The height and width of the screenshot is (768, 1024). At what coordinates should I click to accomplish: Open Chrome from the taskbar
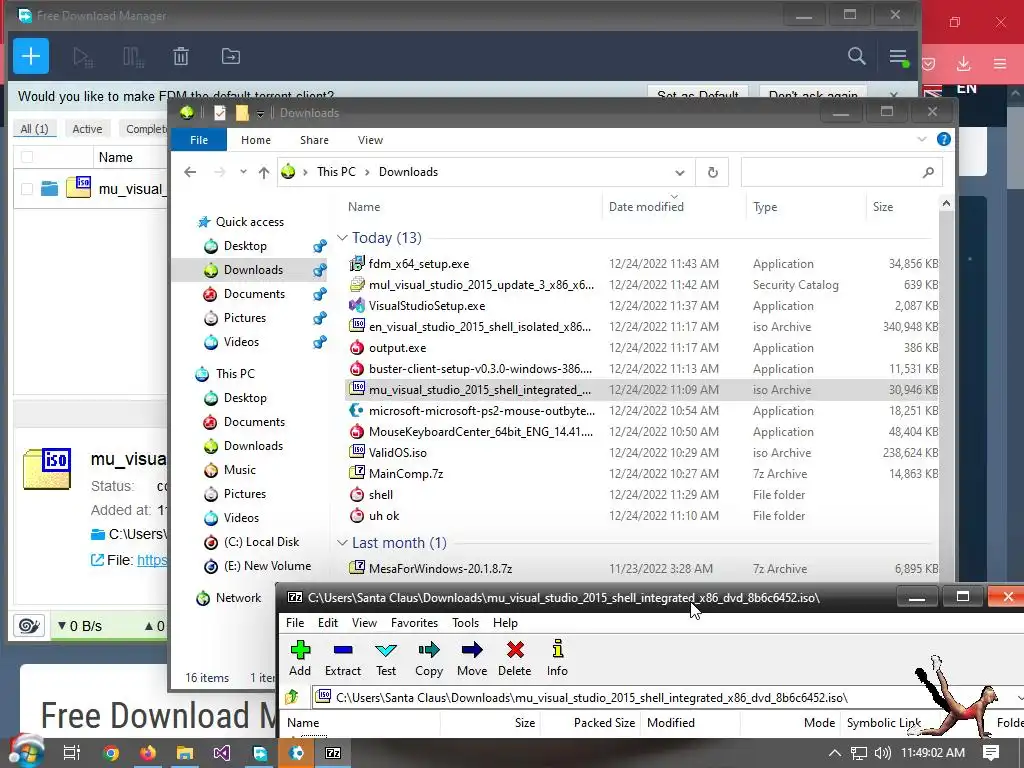point(111,753)
